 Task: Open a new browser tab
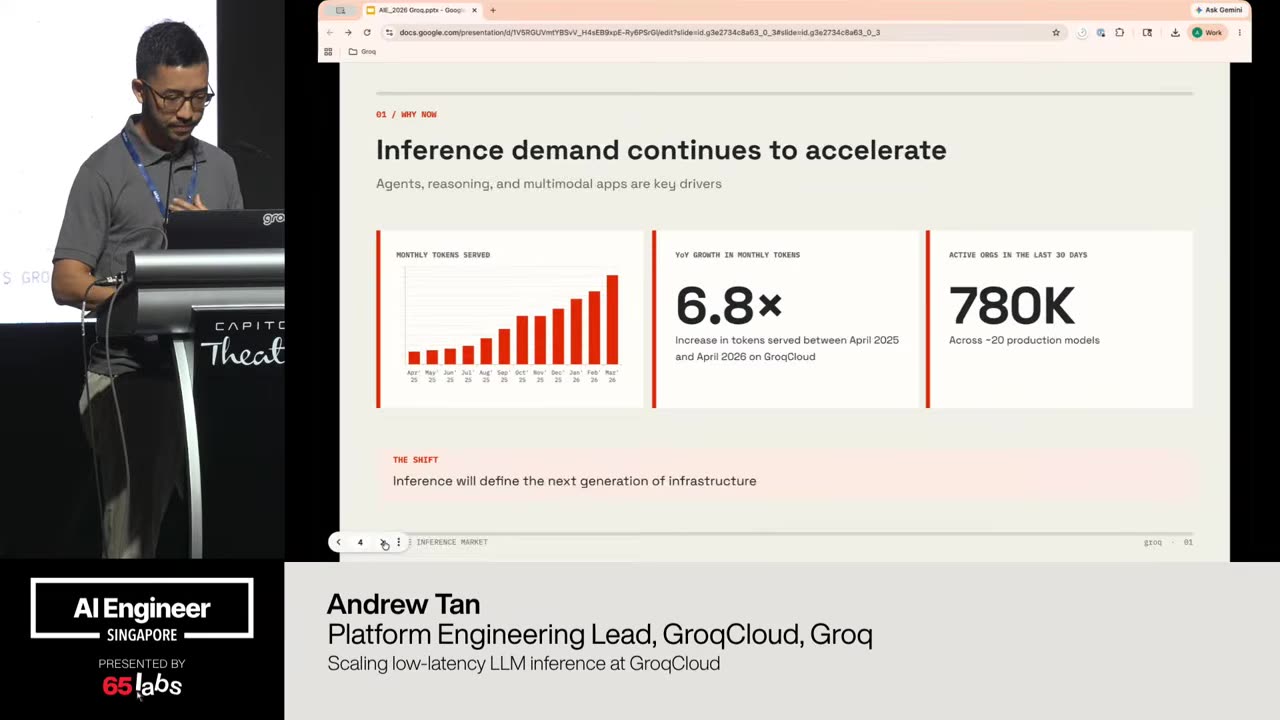[492, 10]
